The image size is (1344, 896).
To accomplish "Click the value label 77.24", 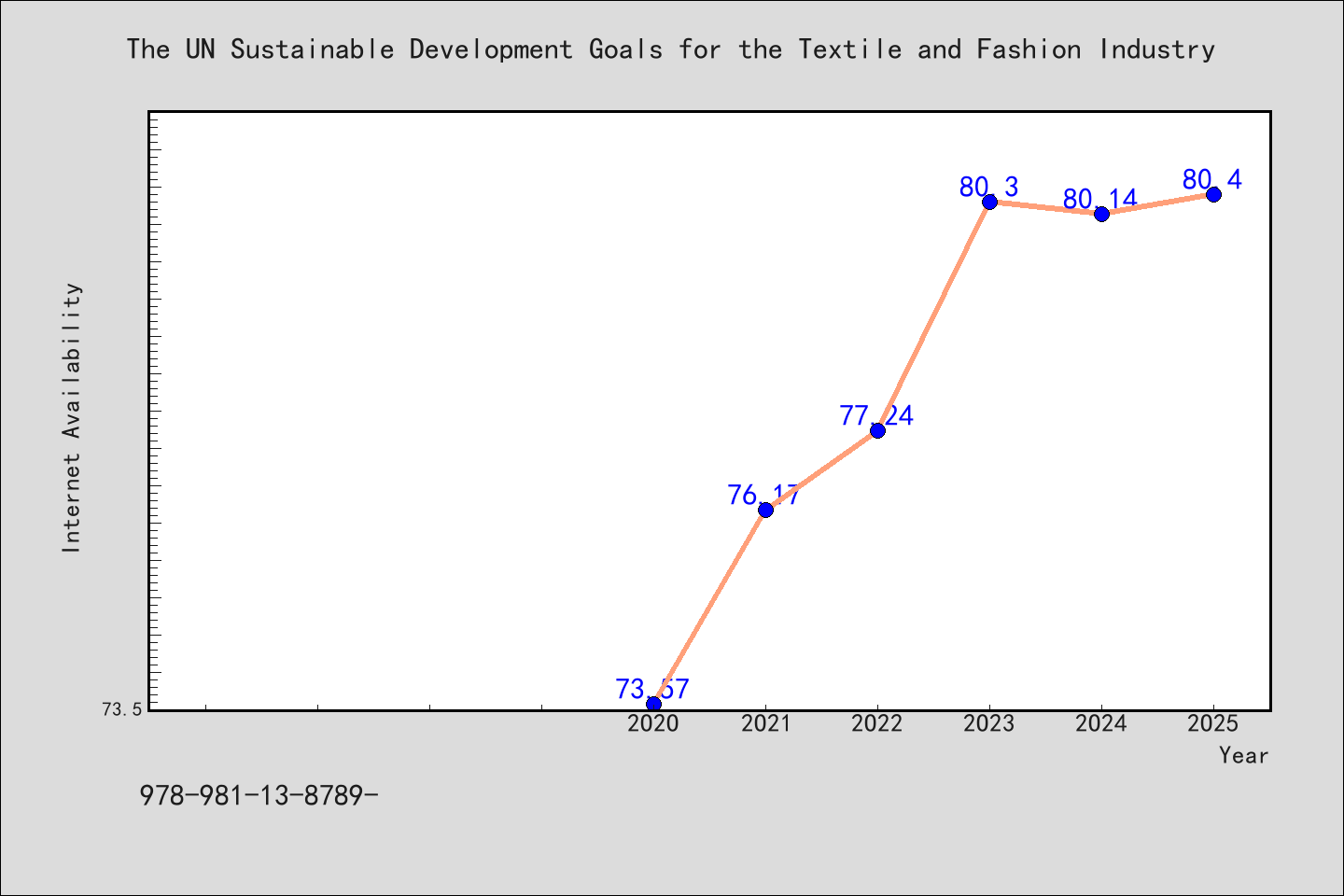I will tap(876, 415).
